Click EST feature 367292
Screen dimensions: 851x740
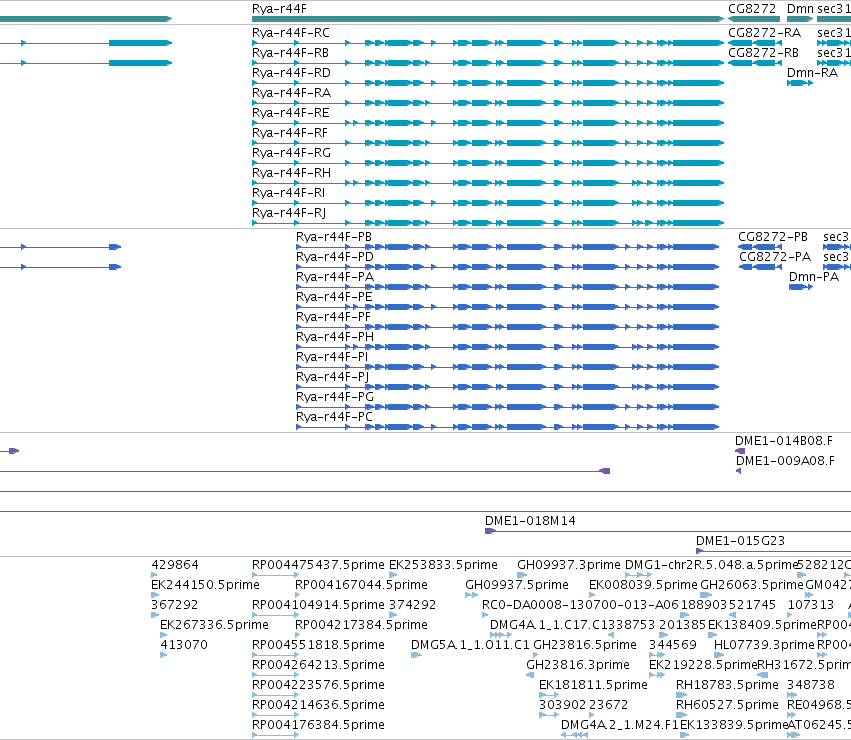pyautogui.click(x=174, y=606)
